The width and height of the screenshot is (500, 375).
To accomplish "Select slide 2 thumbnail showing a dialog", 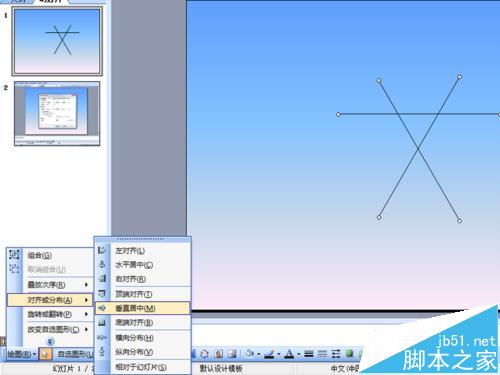I will click(x=57, y=114).
